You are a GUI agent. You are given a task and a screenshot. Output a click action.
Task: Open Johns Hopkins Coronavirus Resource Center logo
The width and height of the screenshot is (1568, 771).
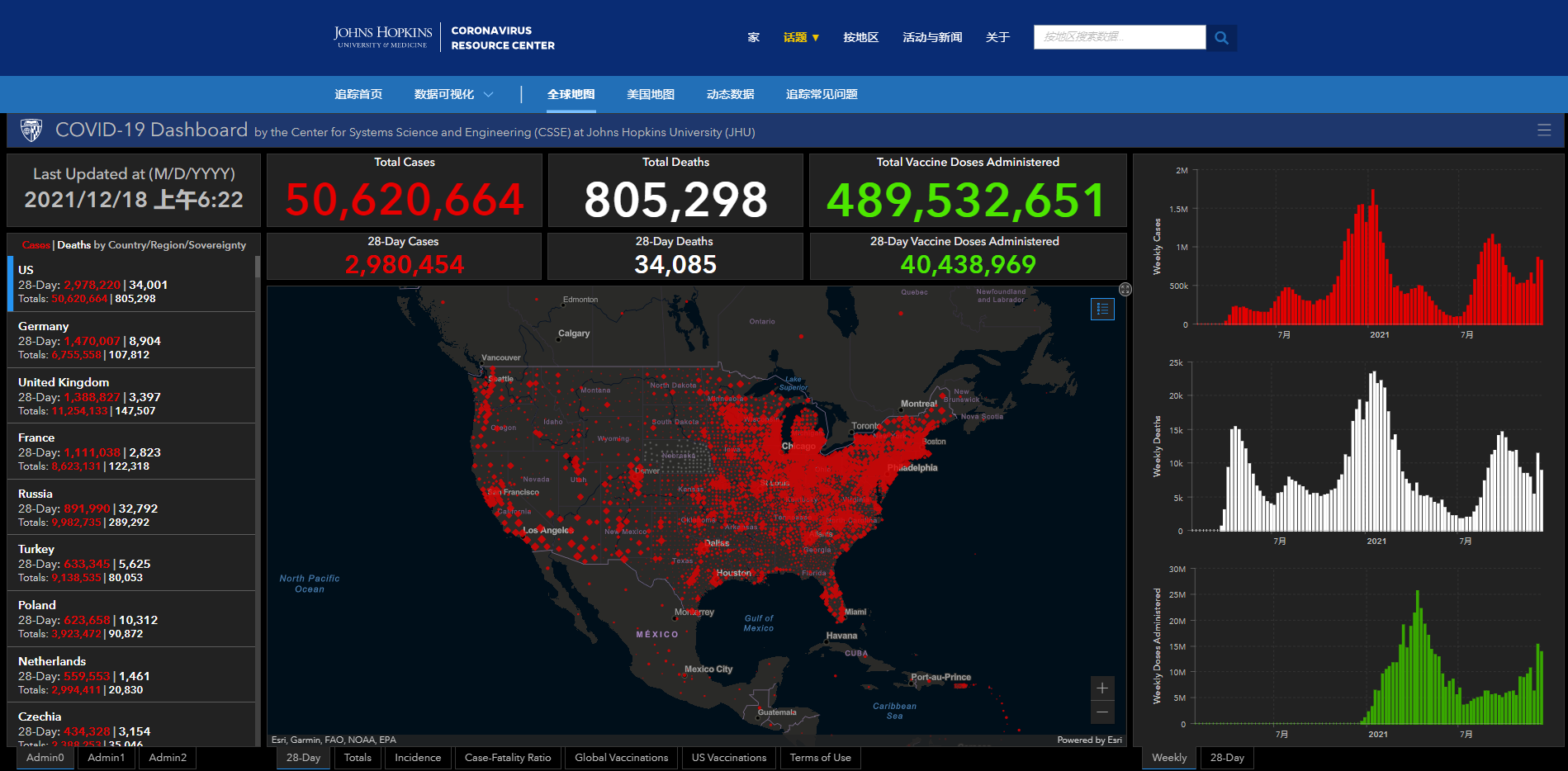[444, 37]
